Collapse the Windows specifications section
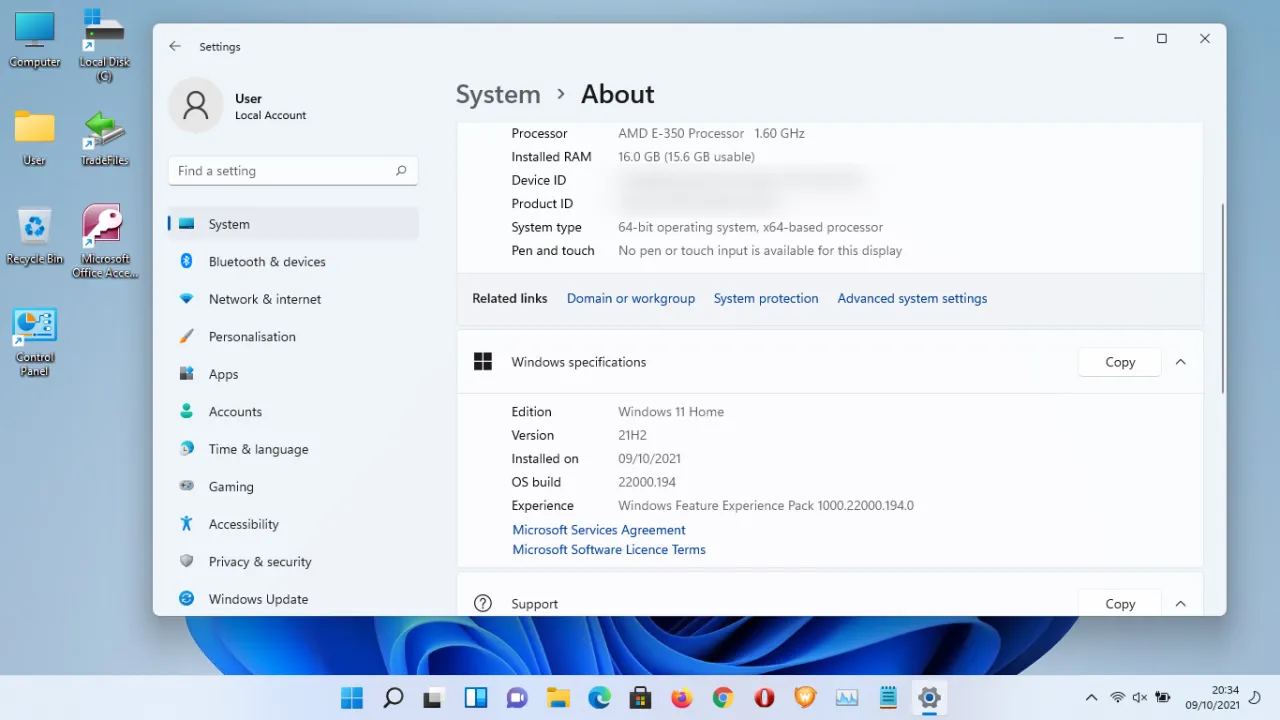 pyautogui.click(x=1181, y=362)
